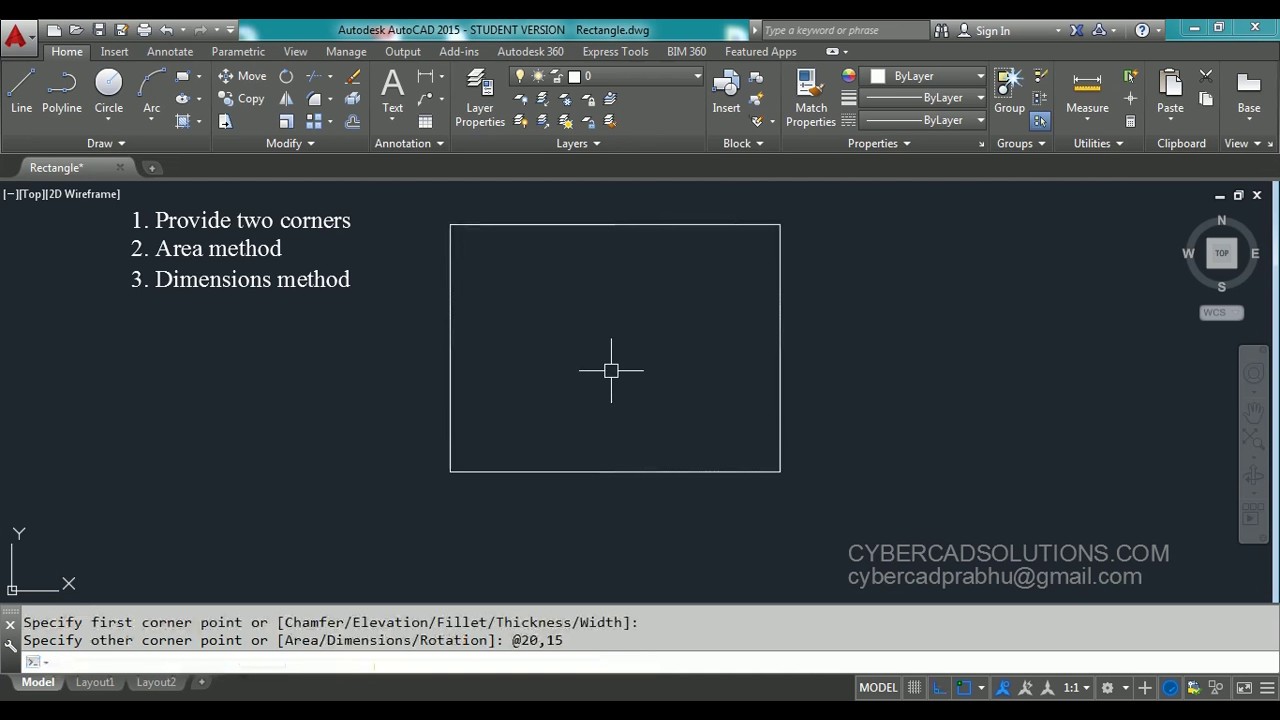The width and height of the screenshot is (1280, 720).
Task: Click the Sign In button
Action: 992,30
